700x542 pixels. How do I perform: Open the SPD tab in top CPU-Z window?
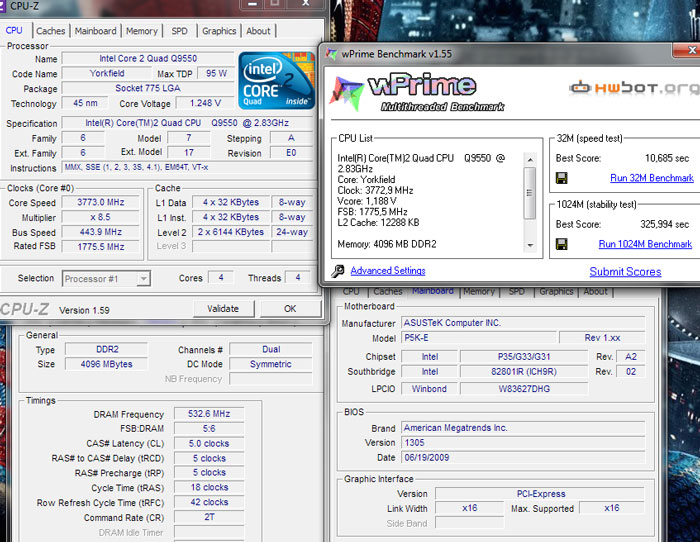click(179, 31)
